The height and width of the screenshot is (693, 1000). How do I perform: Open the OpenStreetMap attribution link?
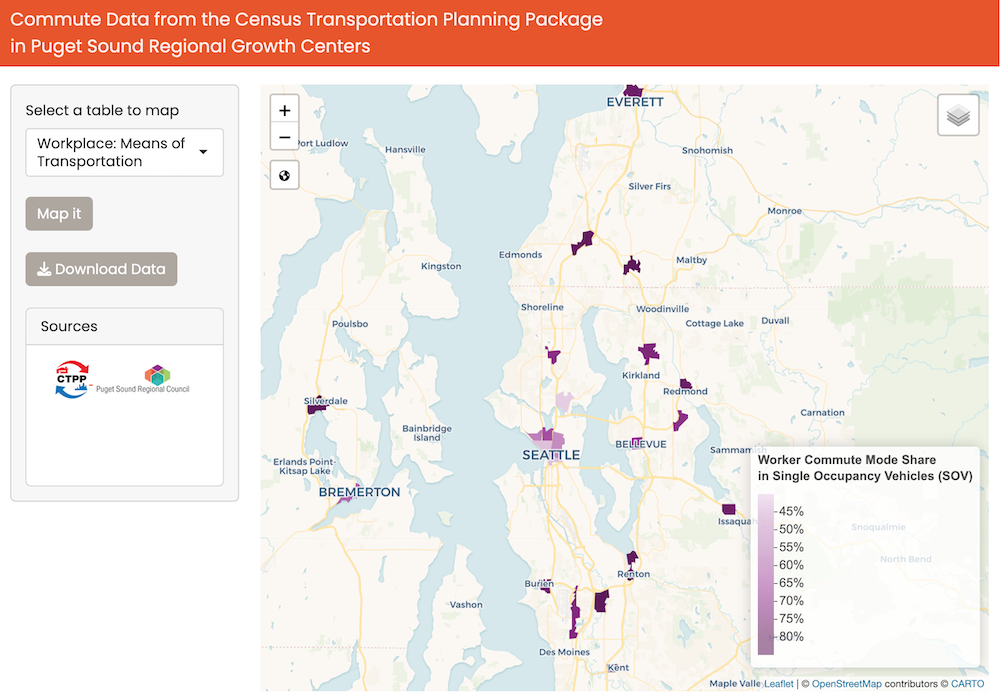(x=846, y=684)
